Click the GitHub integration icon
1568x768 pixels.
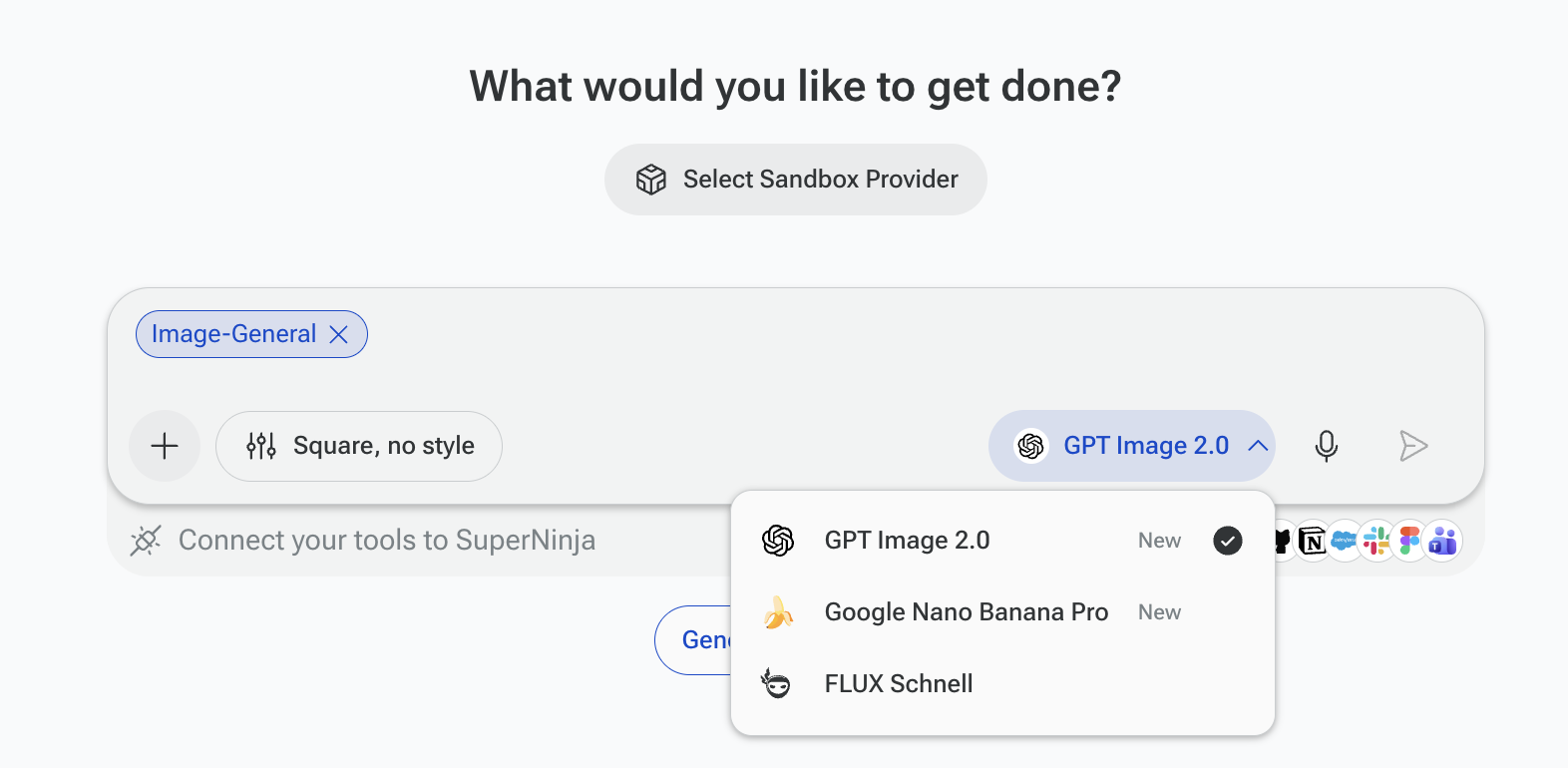1283,541
